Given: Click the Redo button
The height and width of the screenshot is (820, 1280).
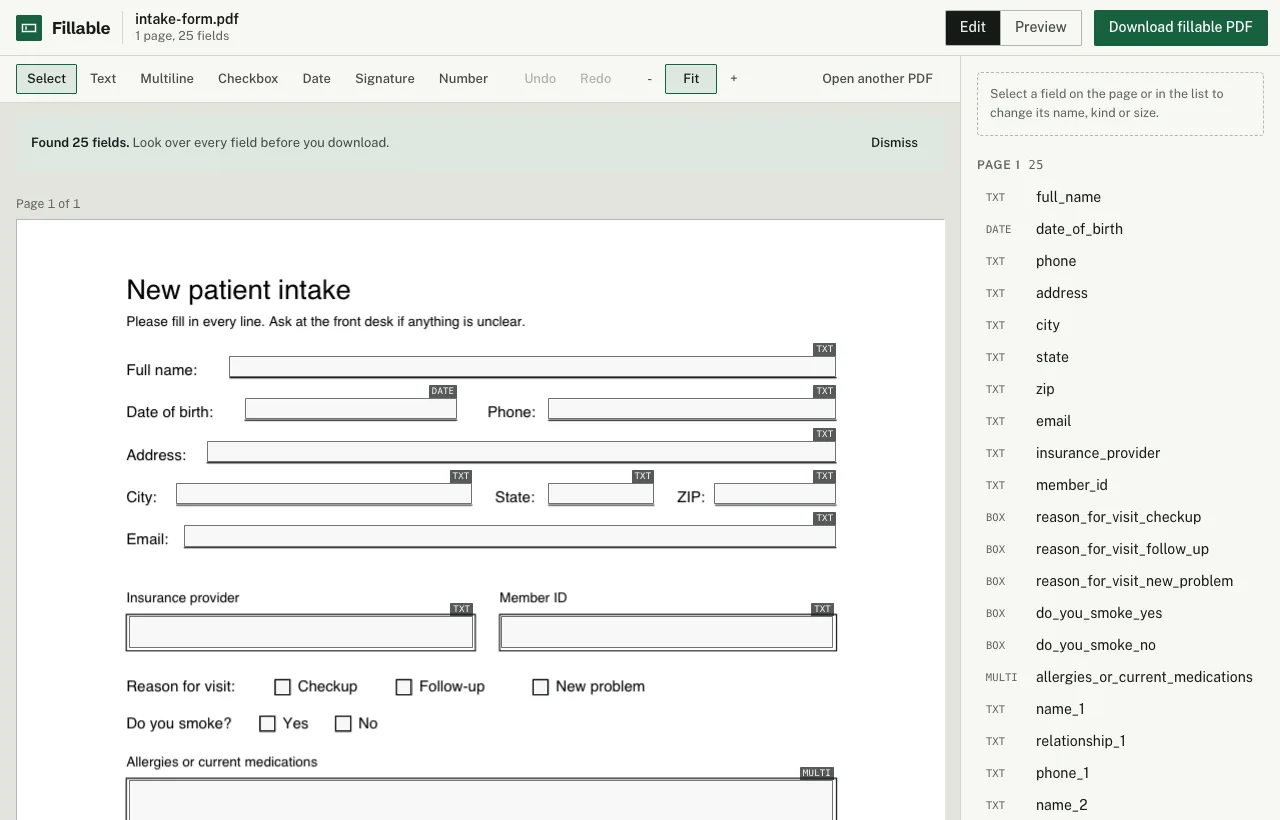Looking at the screenshot, I should coord(596,79).
